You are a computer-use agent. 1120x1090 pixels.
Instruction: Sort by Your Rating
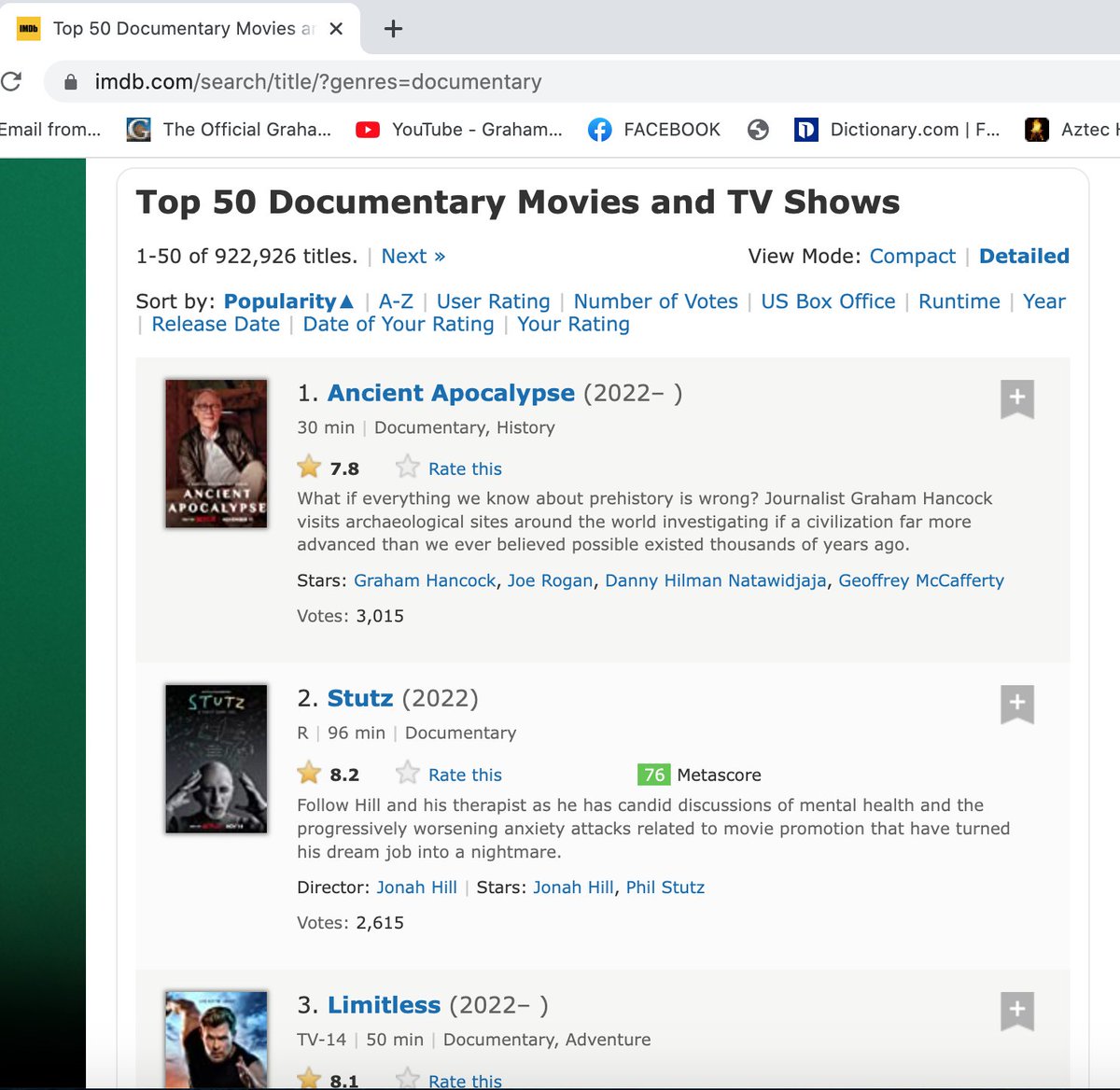click(x=573, y=324)
